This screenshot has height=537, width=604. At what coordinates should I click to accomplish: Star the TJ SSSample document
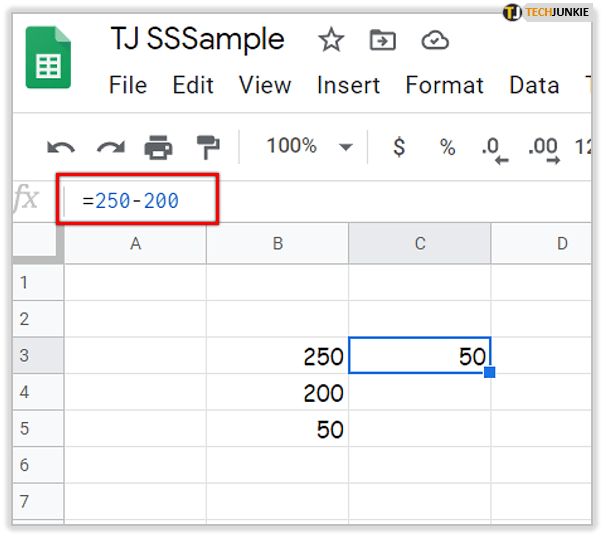[330, 40]
